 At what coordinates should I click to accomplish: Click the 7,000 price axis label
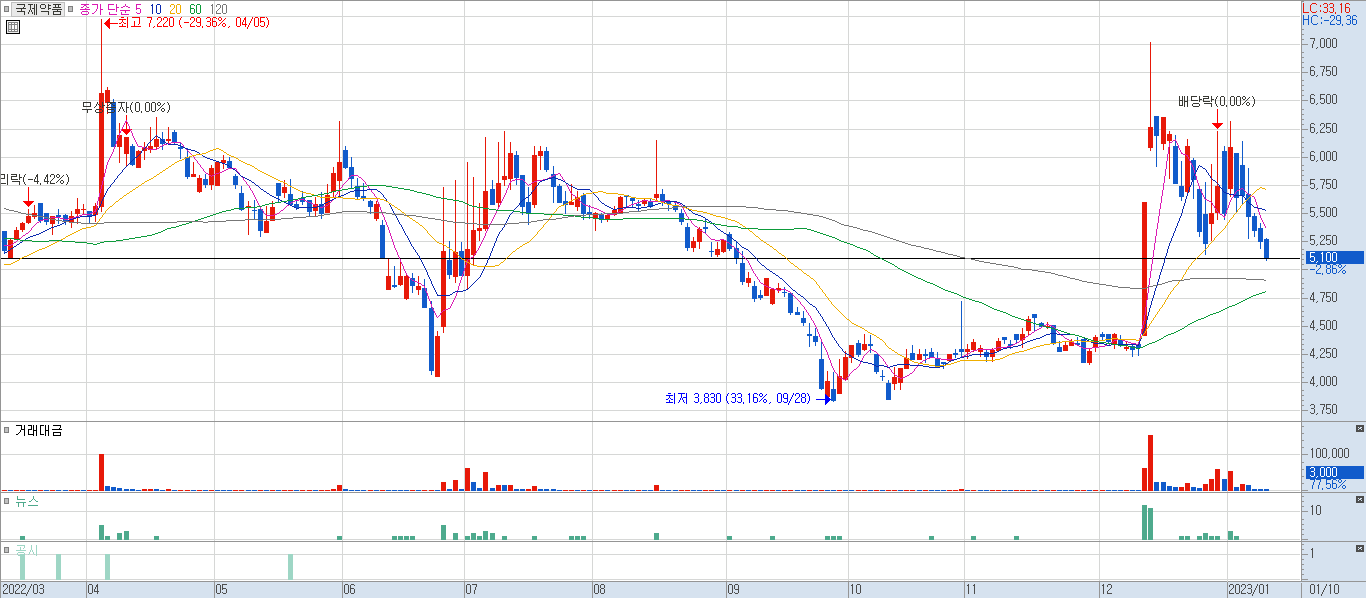[1324, 44]
